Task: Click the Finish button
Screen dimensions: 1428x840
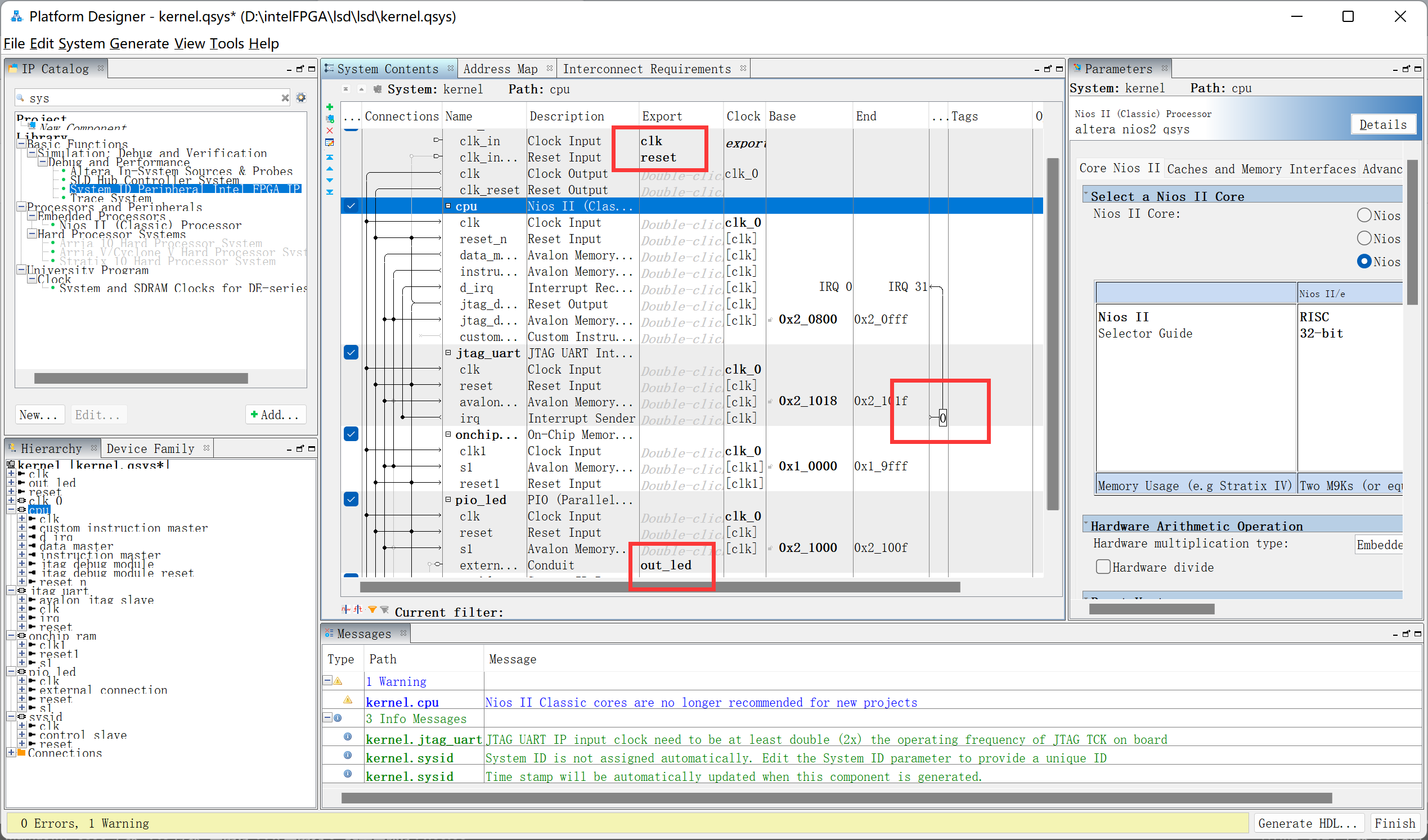Action: (x=1395, y=823)
